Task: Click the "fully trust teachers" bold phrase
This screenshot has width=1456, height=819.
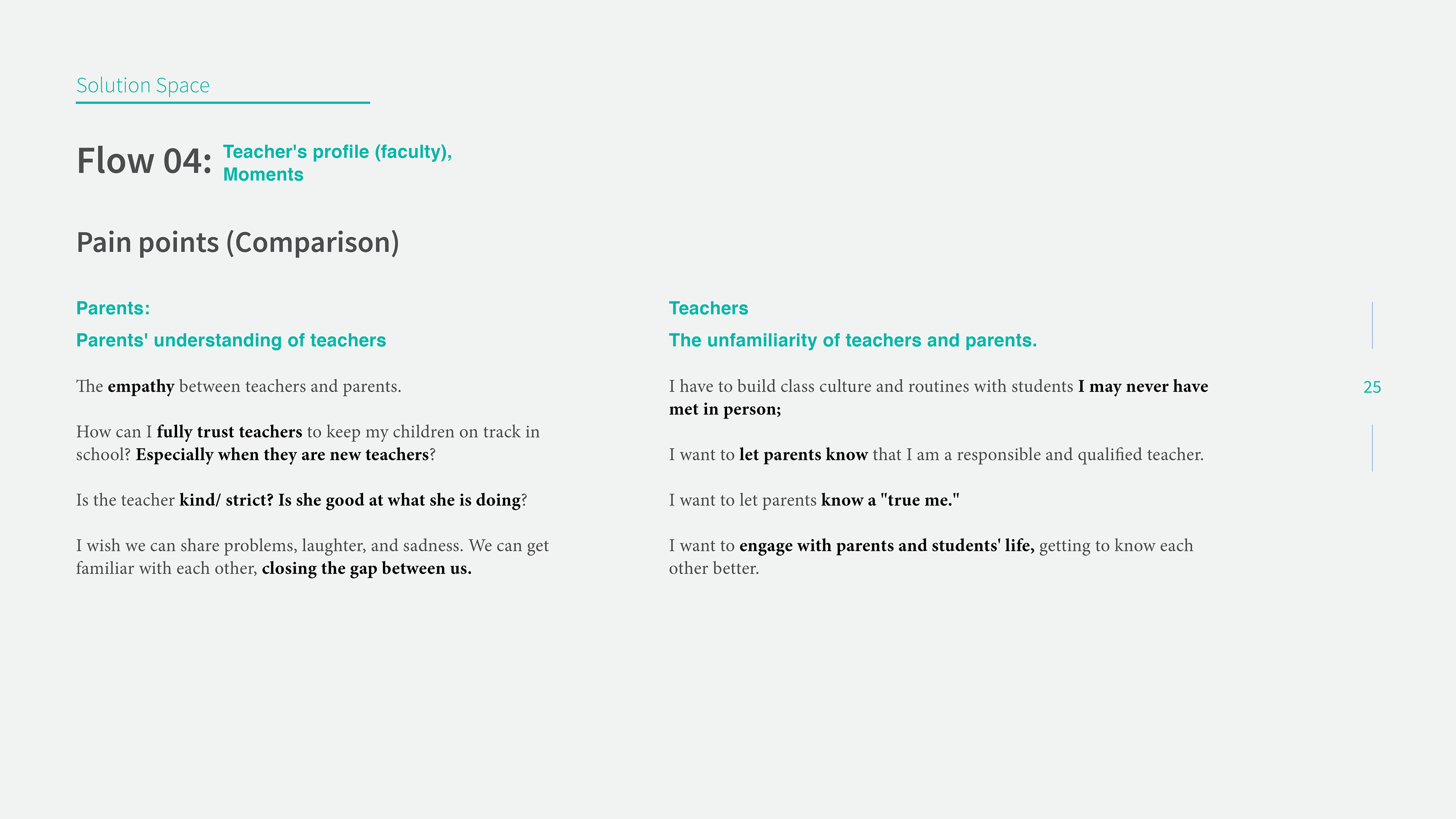Action: (x=229, y=432)
